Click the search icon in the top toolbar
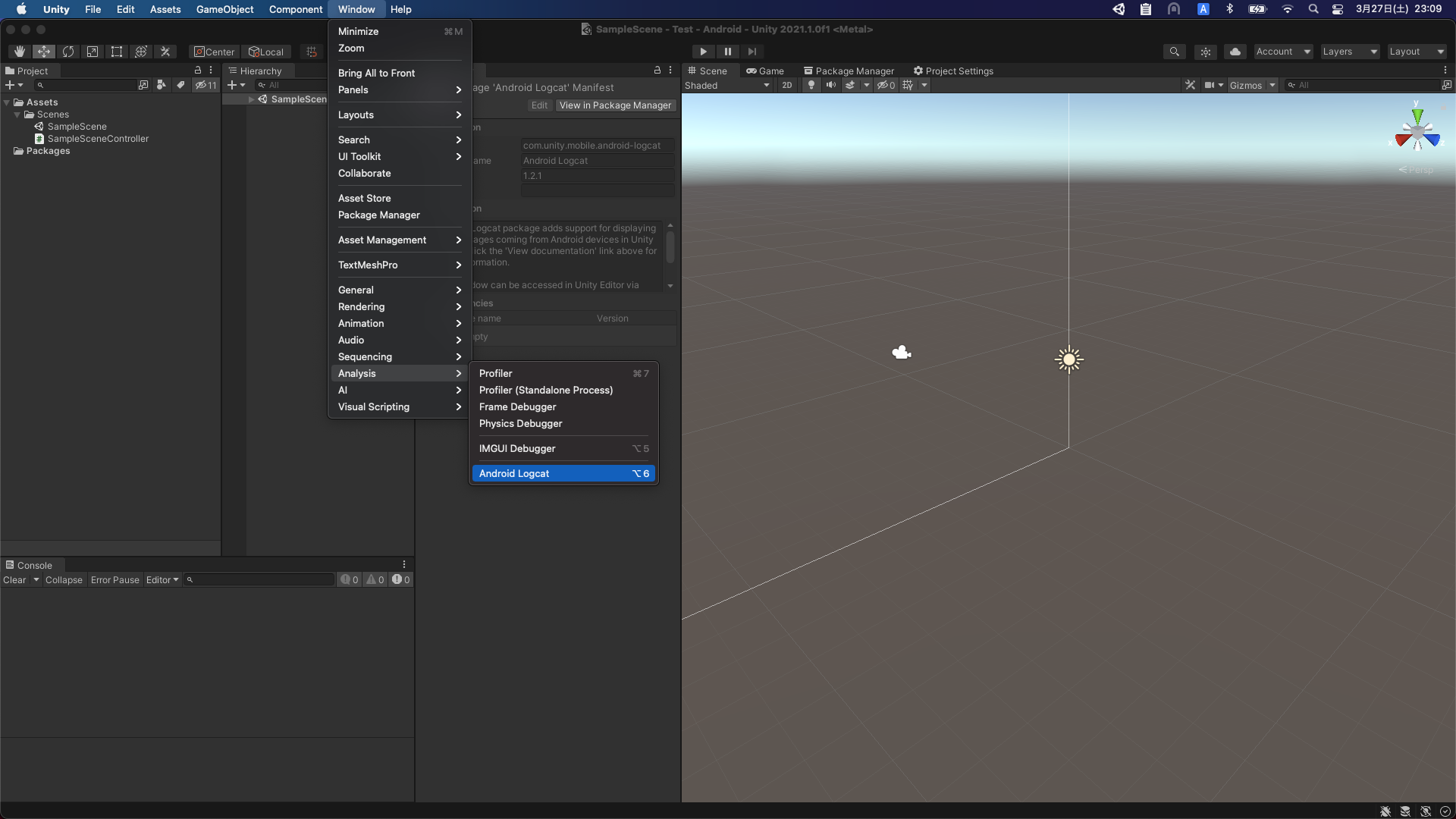 pos(1175,52)
